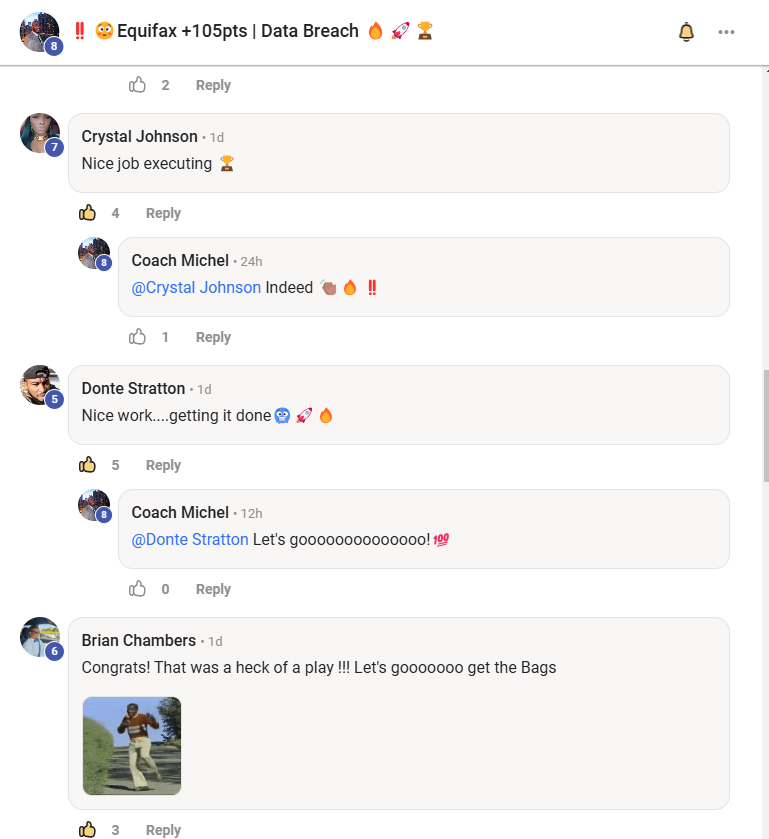Click Coach Michel's avatar beside "Indeed" reply
The height and width of the screenshot is (839, 769).
(x=94, y=254)
